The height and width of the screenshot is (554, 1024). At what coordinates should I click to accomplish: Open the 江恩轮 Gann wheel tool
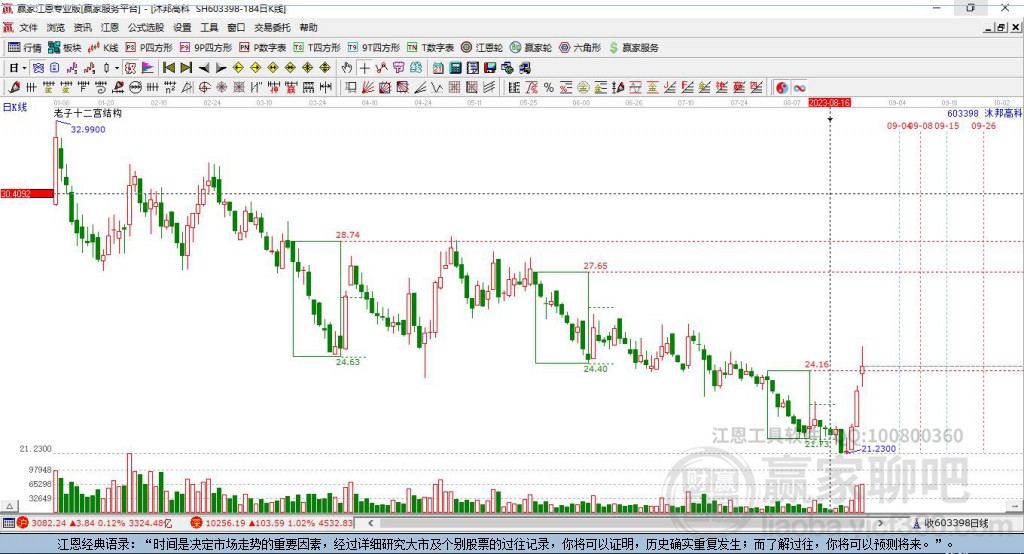click(x=482, y=48)
